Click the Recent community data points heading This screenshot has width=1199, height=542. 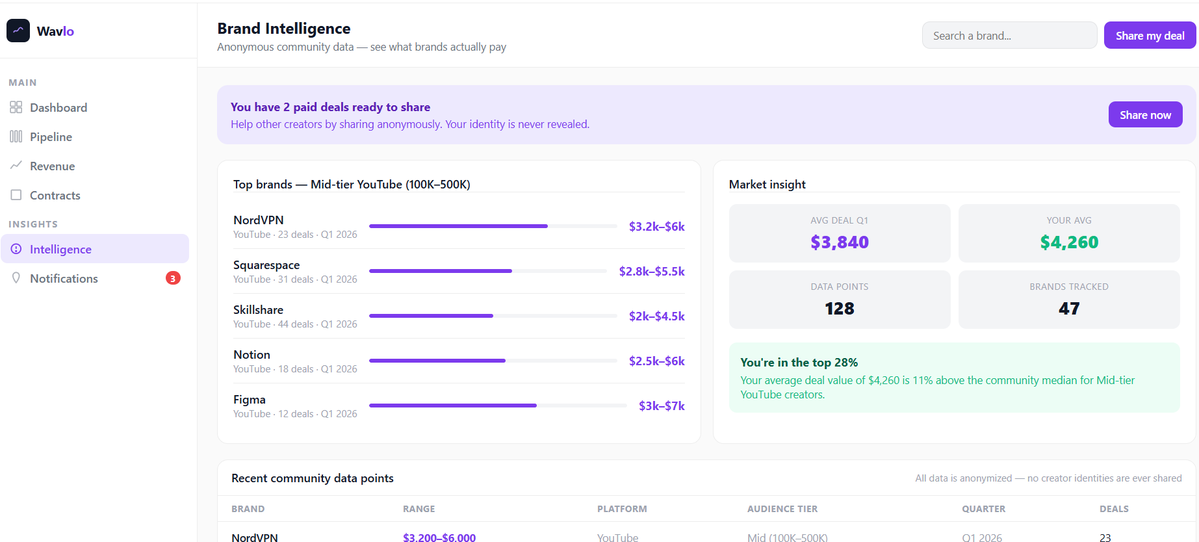pyautogui.click(x=312, y=479)
